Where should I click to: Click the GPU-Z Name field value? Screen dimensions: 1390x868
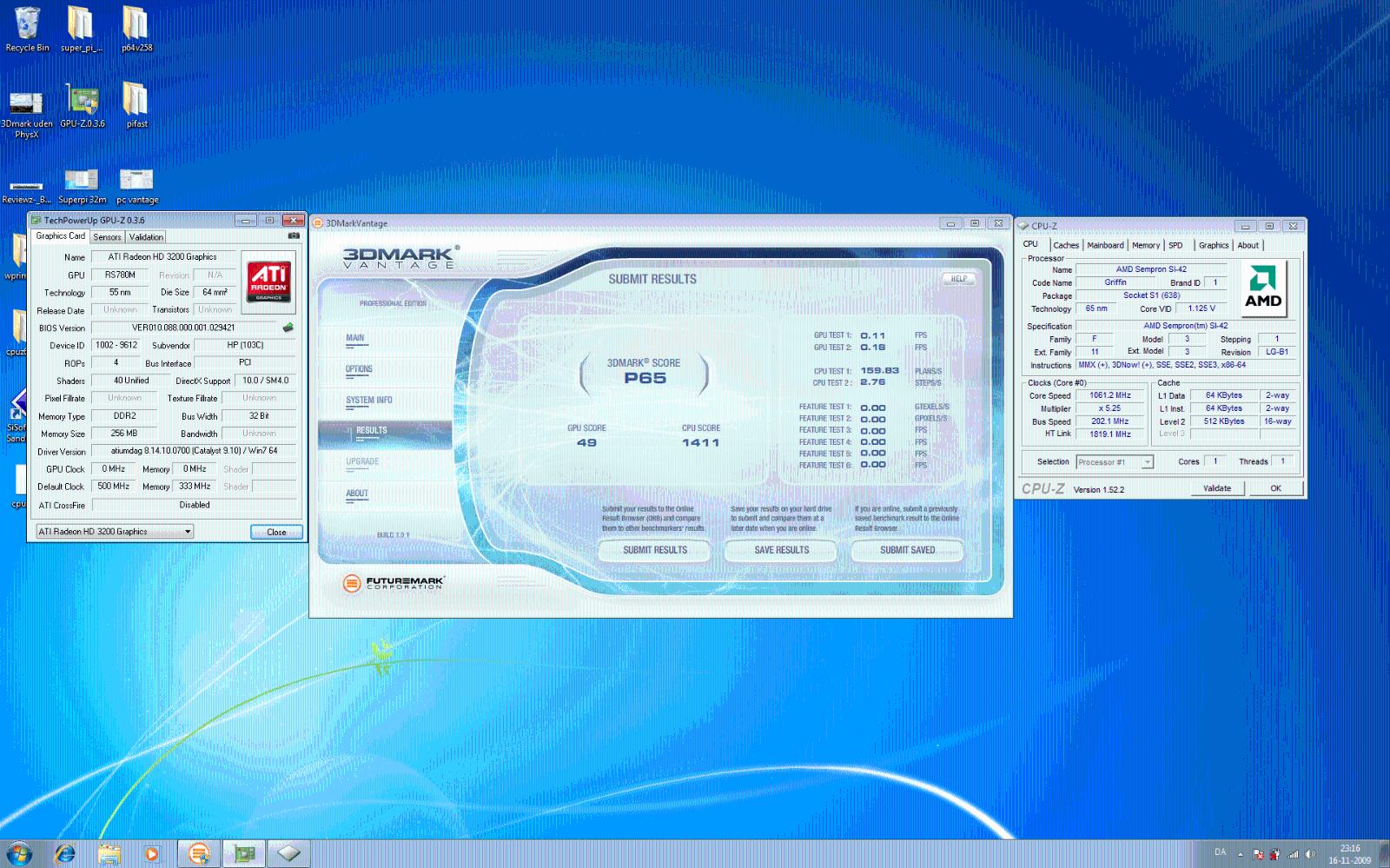click(x=162, y=256)
